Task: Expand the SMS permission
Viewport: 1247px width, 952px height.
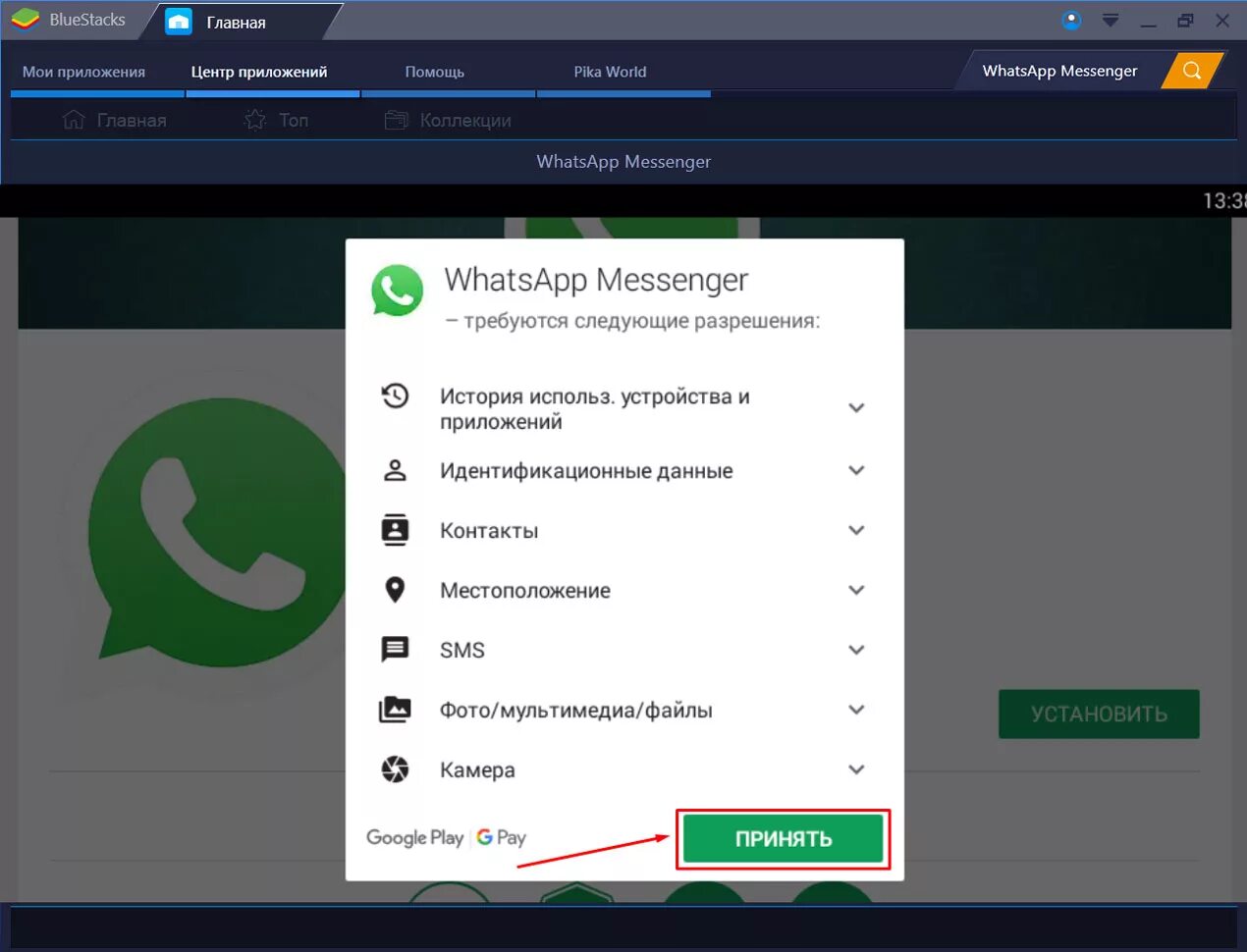Action: tap(856, 650)
